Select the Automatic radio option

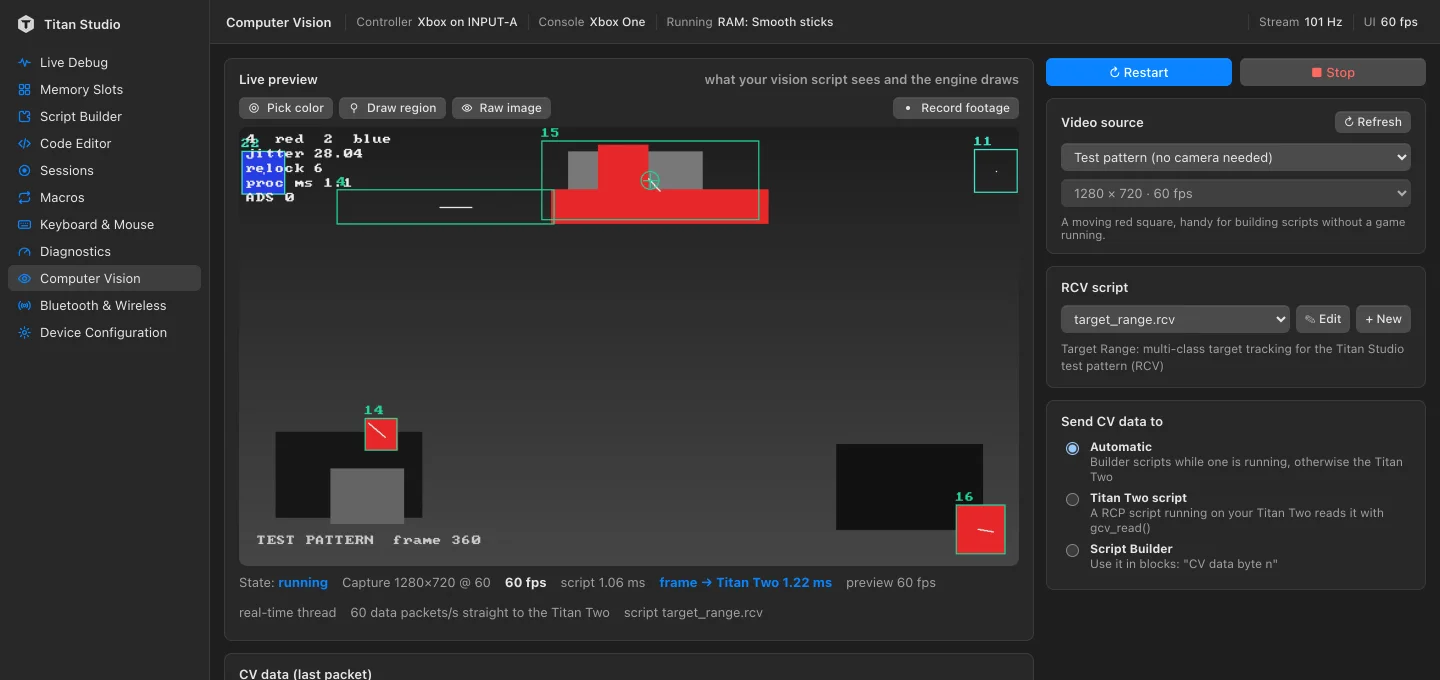click(x=1072, y=448)
